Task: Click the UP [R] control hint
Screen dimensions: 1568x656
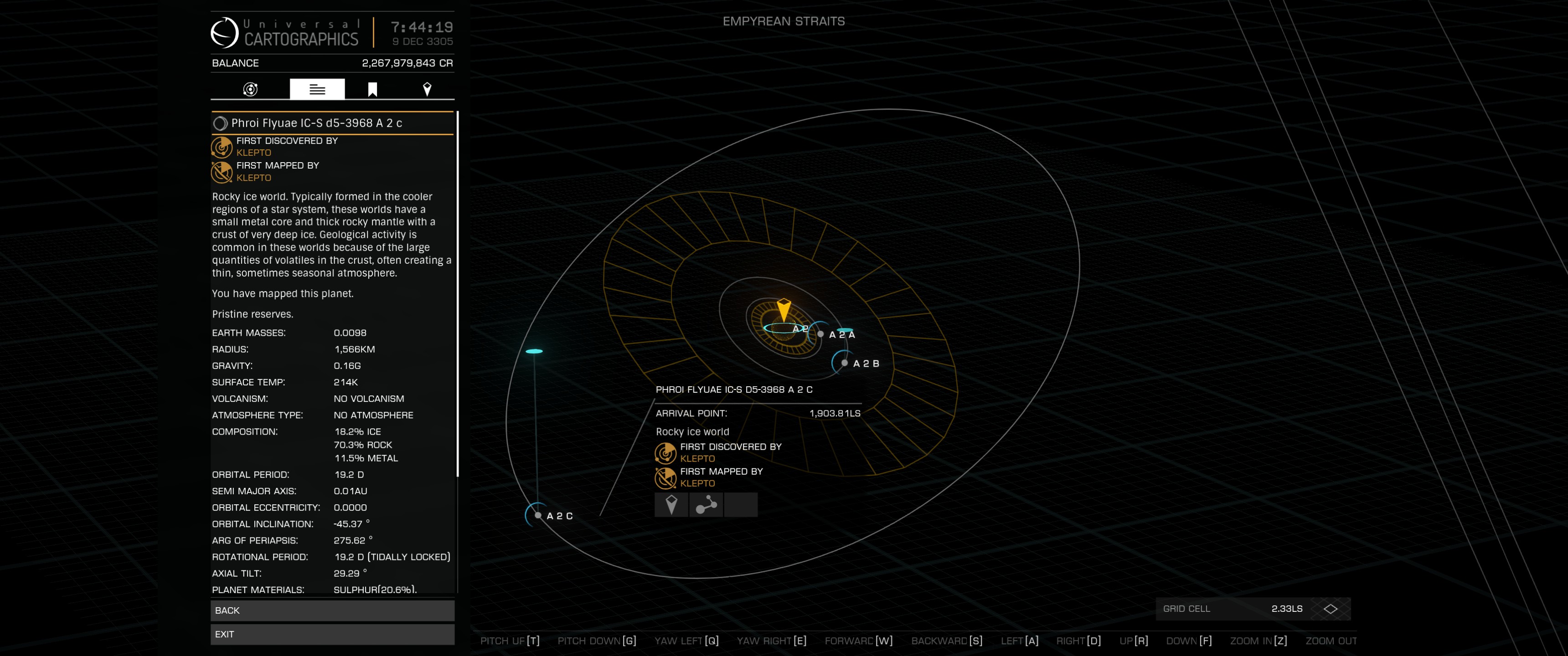Action: point(1134,641)
